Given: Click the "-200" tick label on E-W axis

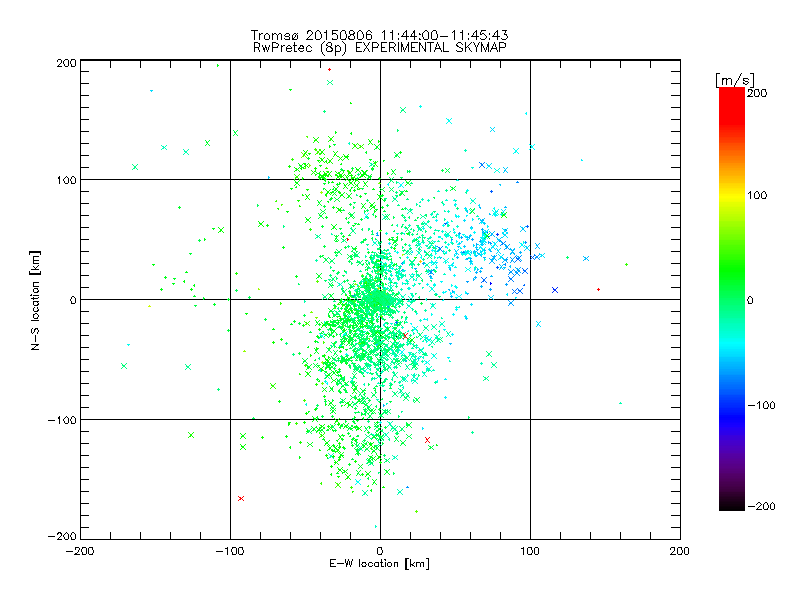Looking at the screenshot, I should pyautogui.click(x=80, y=551).
